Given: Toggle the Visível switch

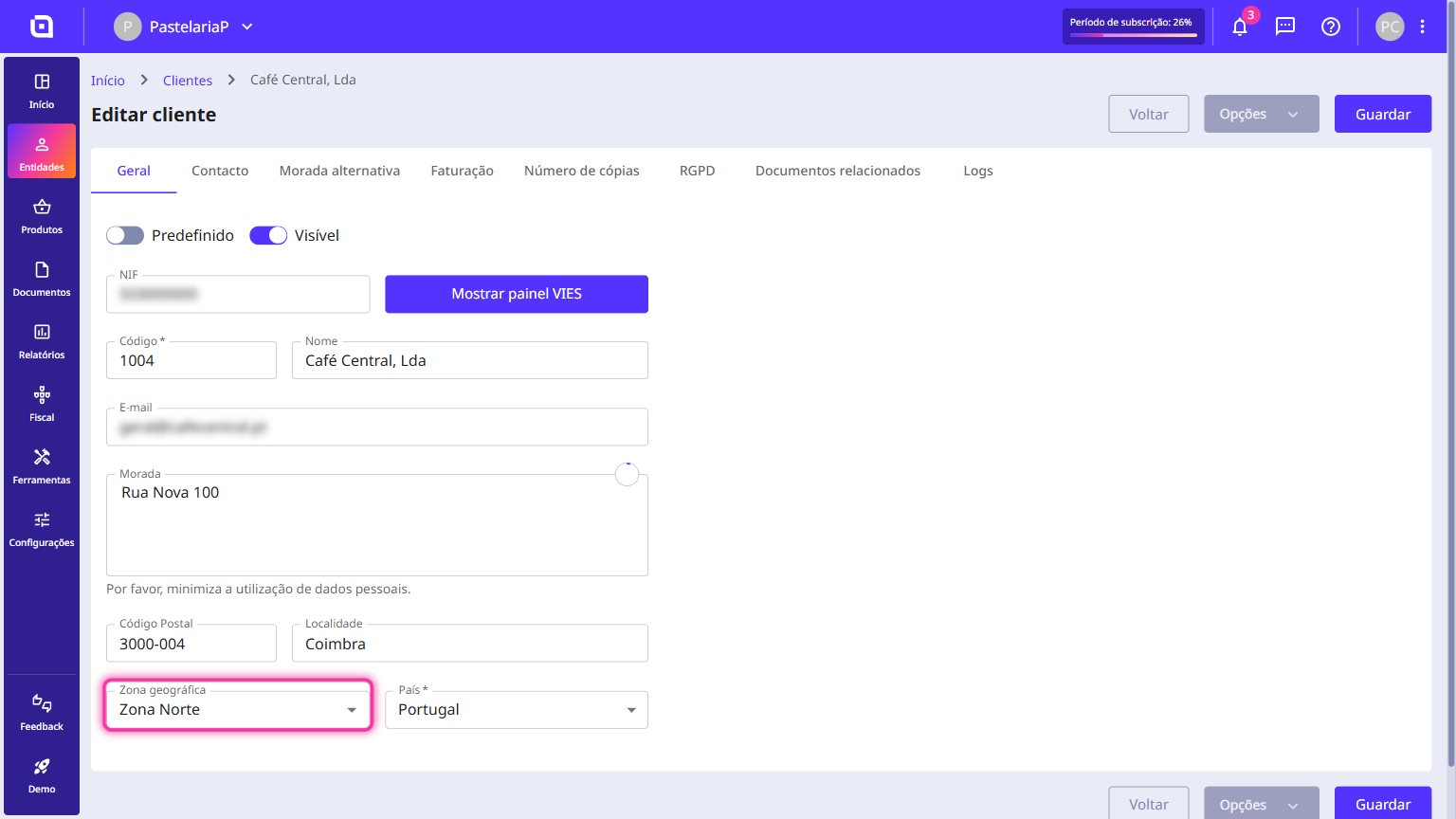Looking at the screenshot, I should click(268, 235).
